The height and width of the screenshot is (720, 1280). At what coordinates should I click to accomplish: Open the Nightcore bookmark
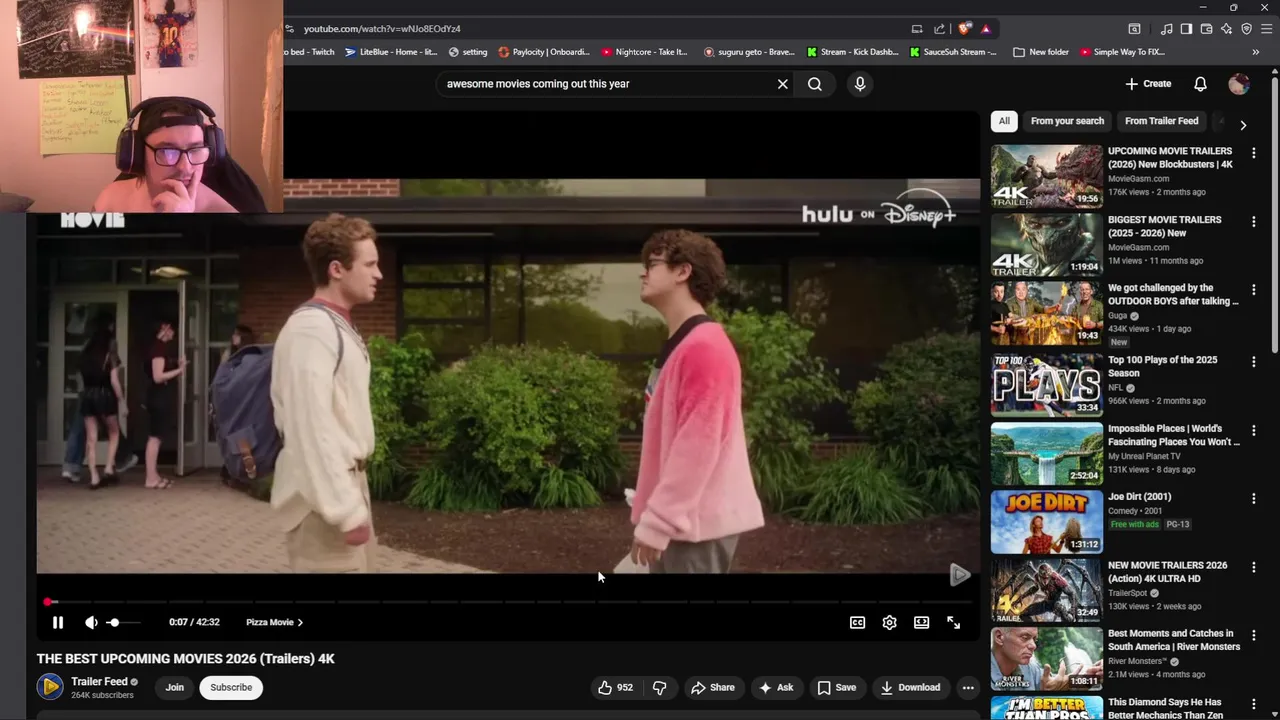[x=645, y=52]
